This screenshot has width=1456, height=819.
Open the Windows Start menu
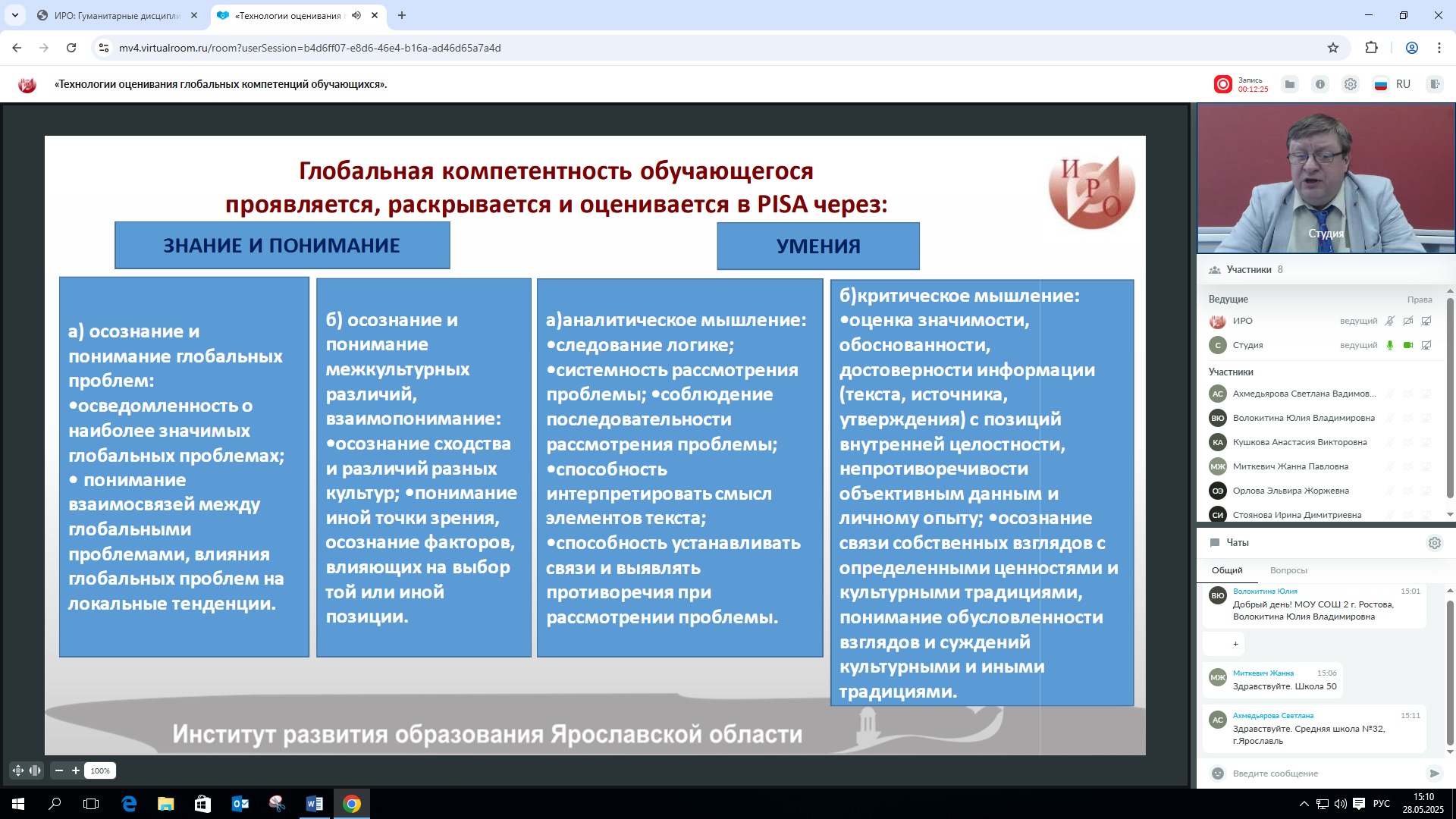pyautogui.click(x=18, y=804)
